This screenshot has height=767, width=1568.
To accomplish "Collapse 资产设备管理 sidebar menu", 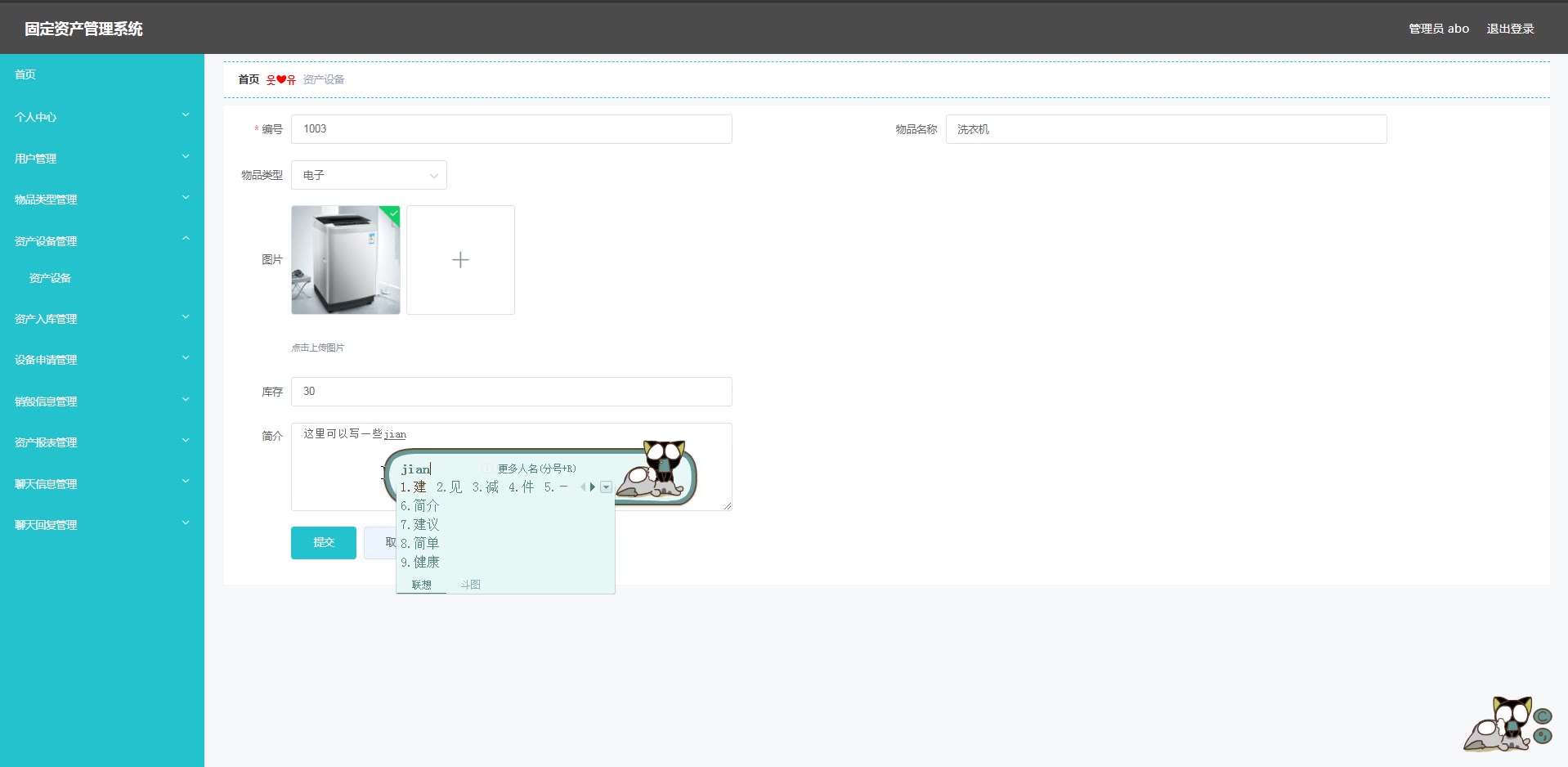I will [x=102, y=241].
